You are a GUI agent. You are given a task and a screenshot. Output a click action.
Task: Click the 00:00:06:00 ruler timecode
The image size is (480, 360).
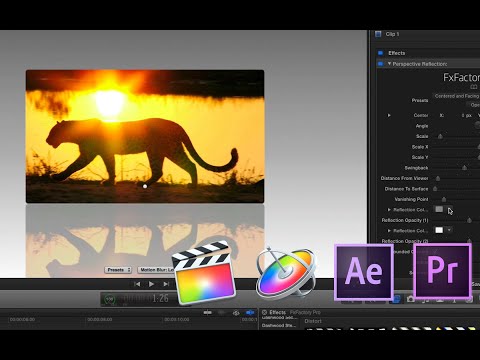(22, 319)
